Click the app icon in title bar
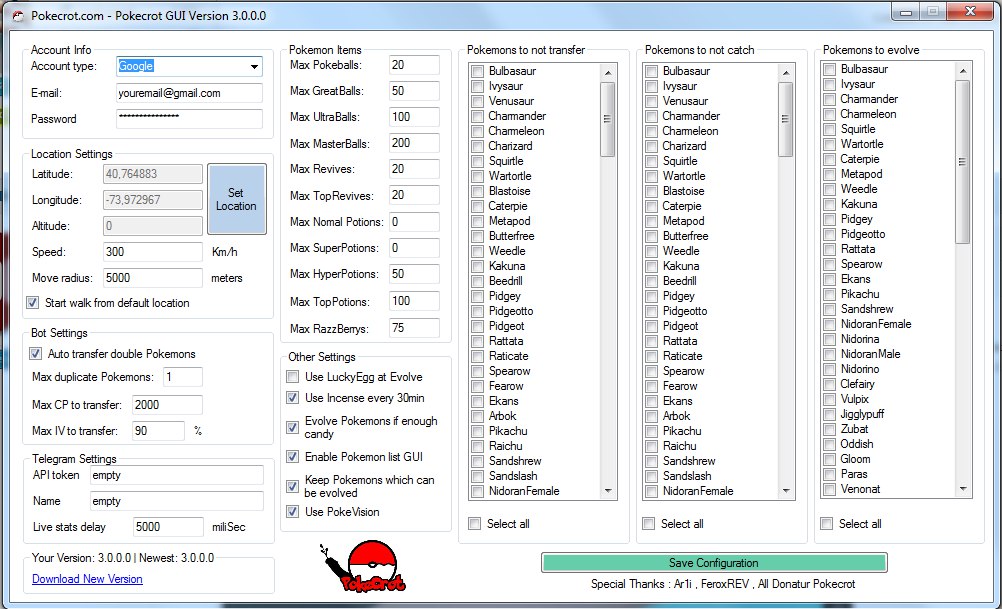The image size is (1002, 609). 16,15
